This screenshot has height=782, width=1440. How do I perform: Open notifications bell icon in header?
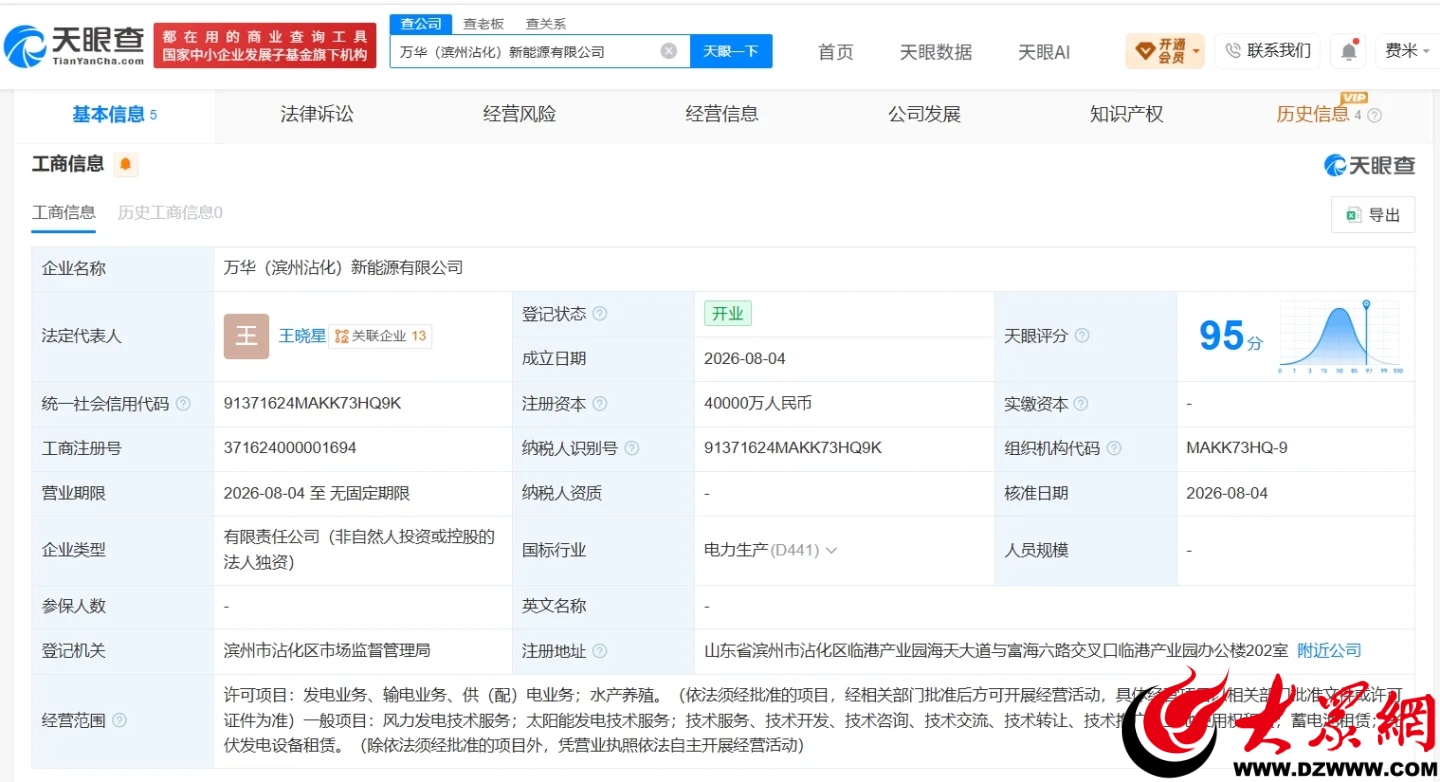pyautogui.click(x=1349, y=51)
